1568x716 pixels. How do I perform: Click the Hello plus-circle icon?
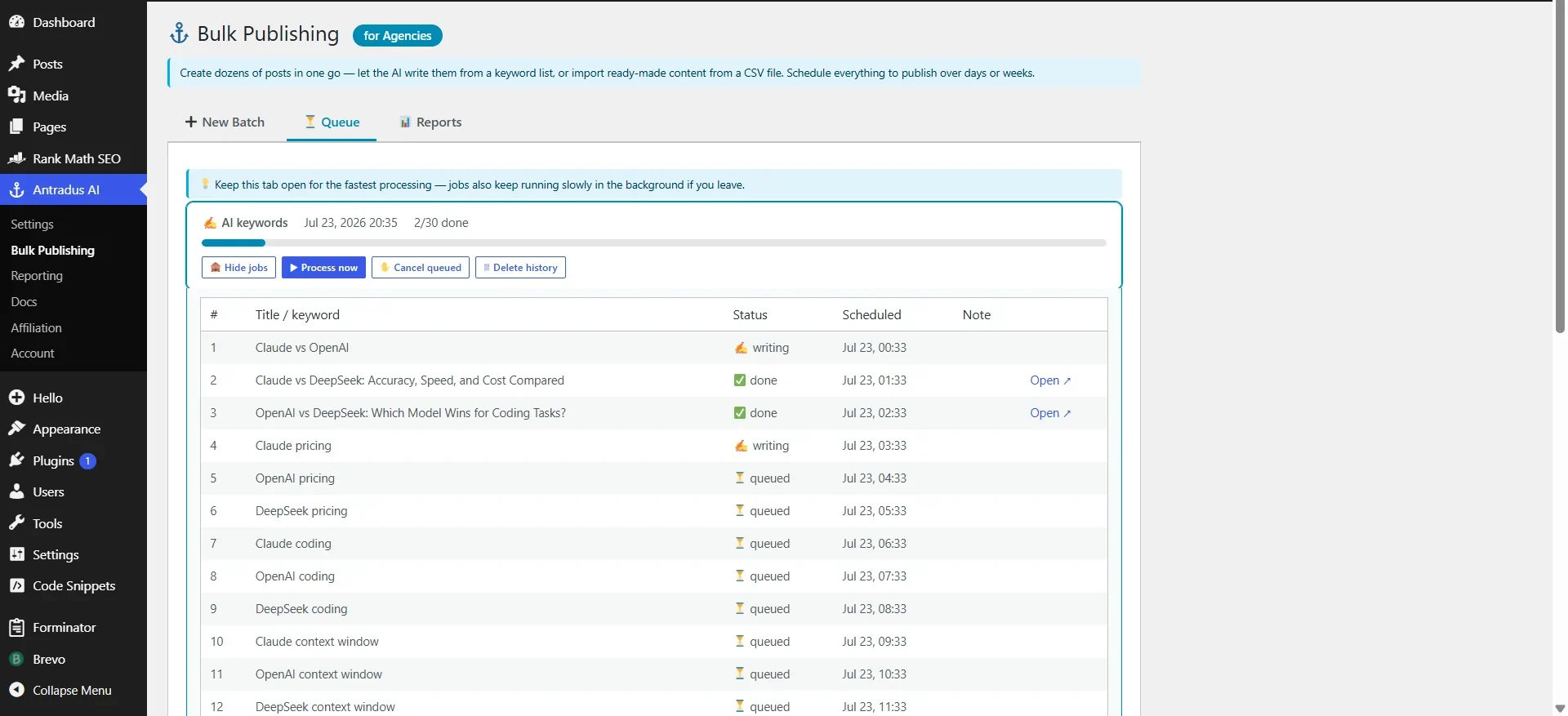coord(16,398)
